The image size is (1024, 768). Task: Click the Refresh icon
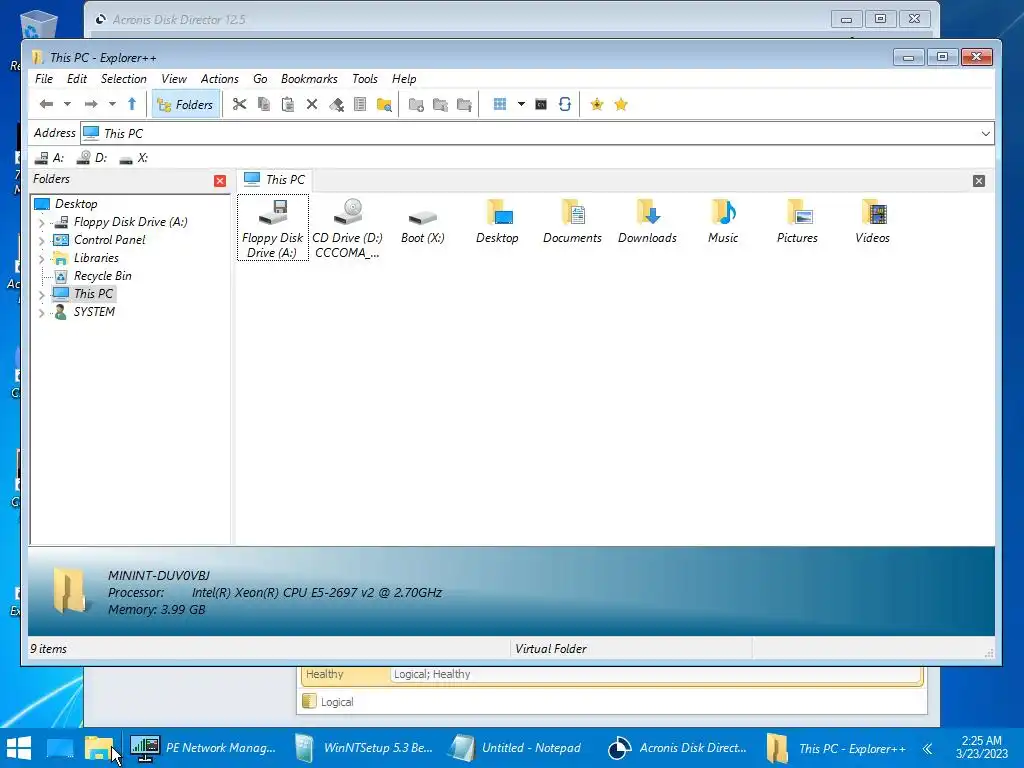[x=565, y=104]
